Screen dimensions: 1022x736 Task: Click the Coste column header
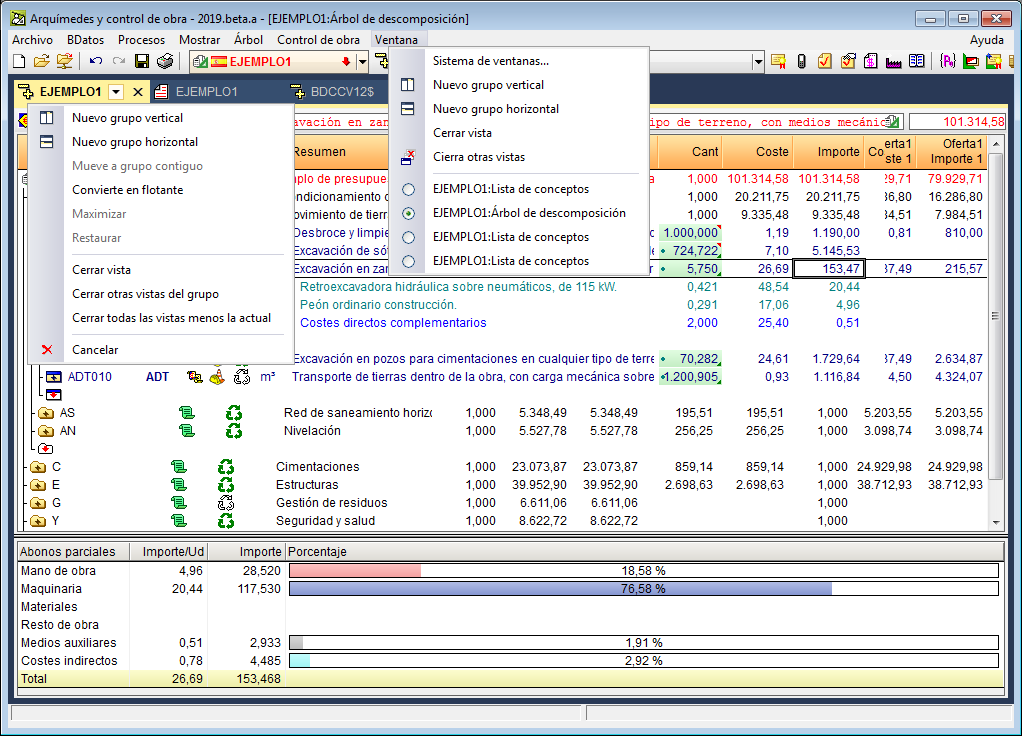(x=758, y=152)
